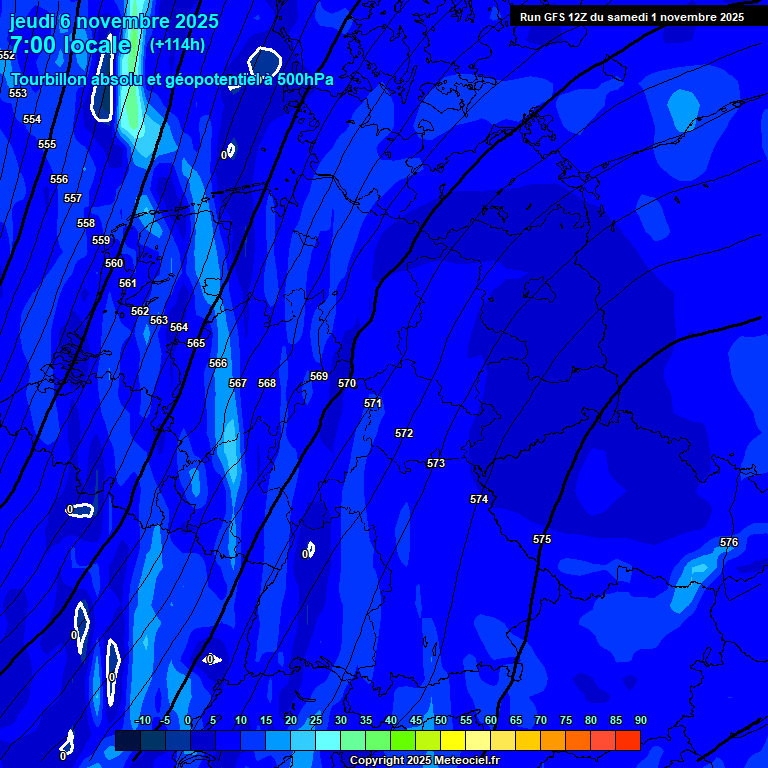Click the red swatch labeled 90

pos(627,741)
